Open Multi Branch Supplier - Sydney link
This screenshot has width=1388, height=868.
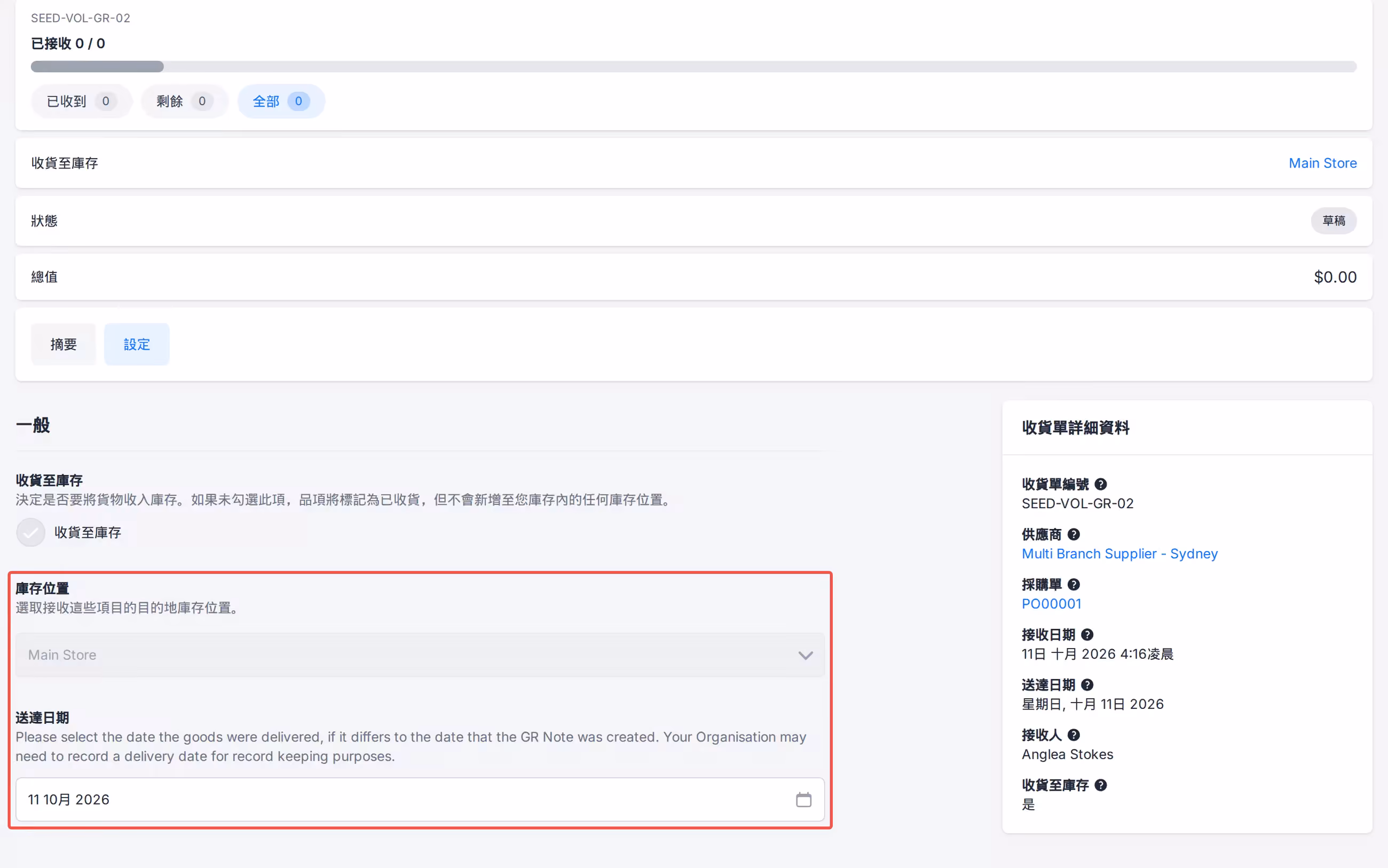click(1119, 554)
